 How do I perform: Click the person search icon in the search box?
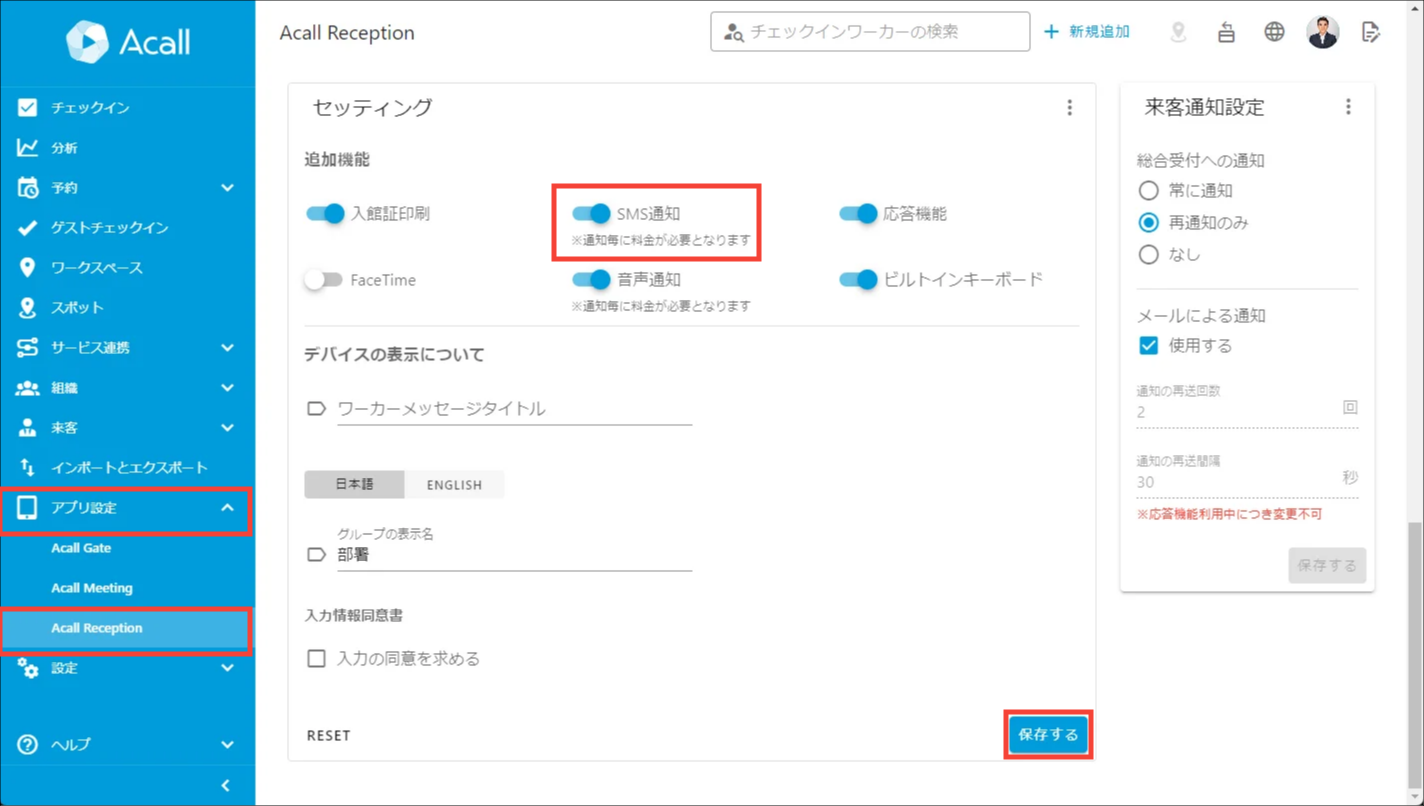(734, 32)
